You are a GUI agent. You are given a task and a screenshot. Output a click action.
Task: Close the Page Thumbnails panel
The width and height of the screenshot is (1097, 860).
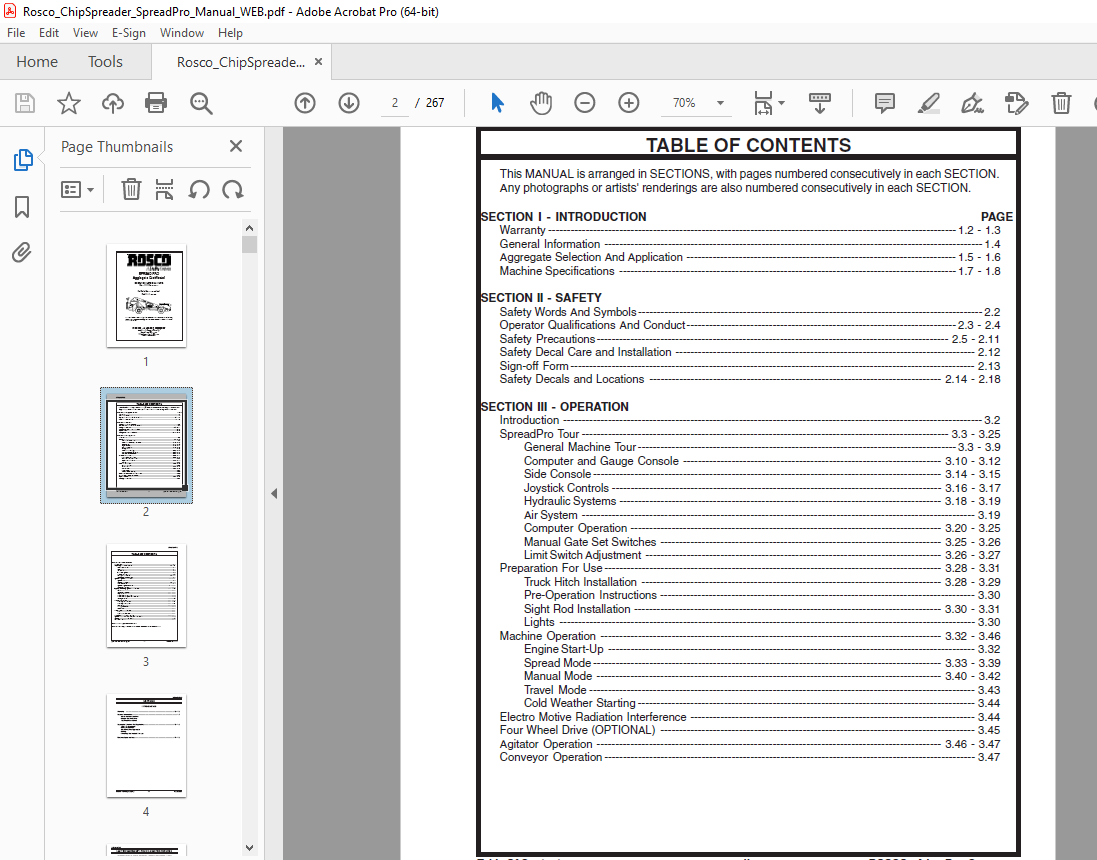(x=236, y=146)
